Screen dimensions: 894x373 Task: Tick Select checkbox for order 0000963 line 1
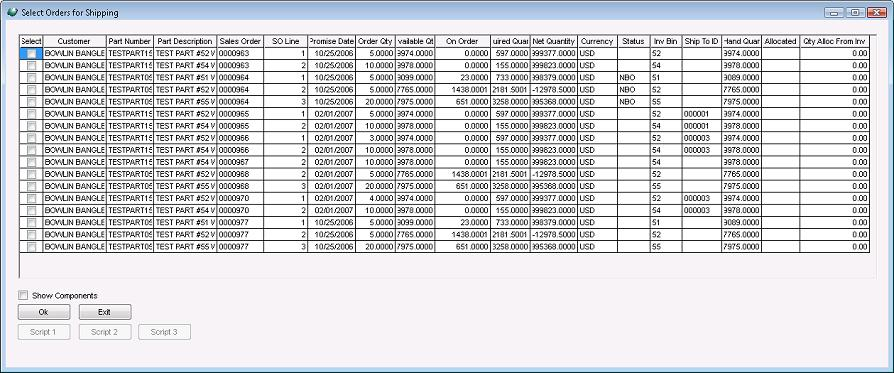pos(31,54)
